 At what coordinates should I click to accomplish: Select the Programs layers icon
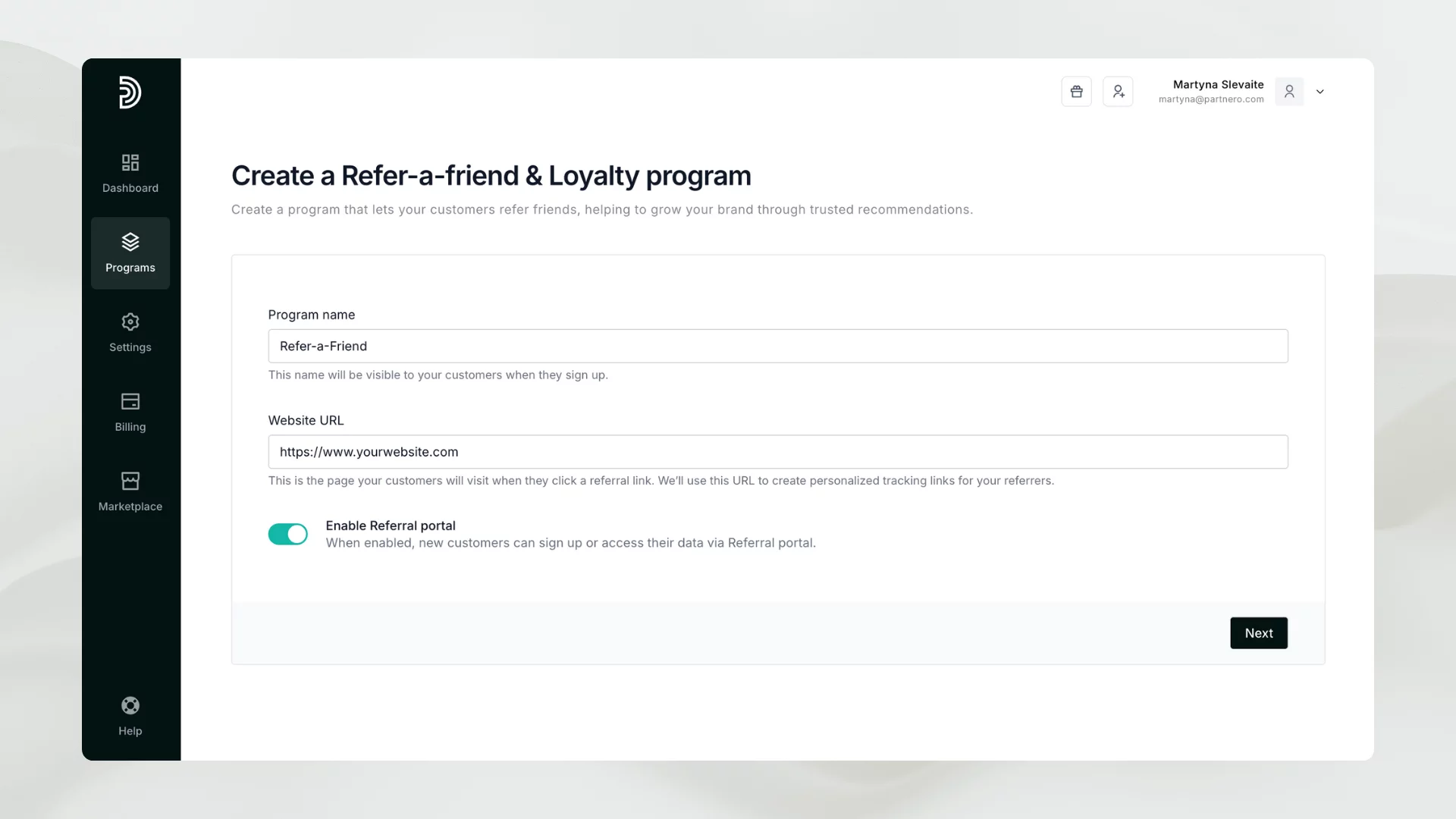(130, 242)
